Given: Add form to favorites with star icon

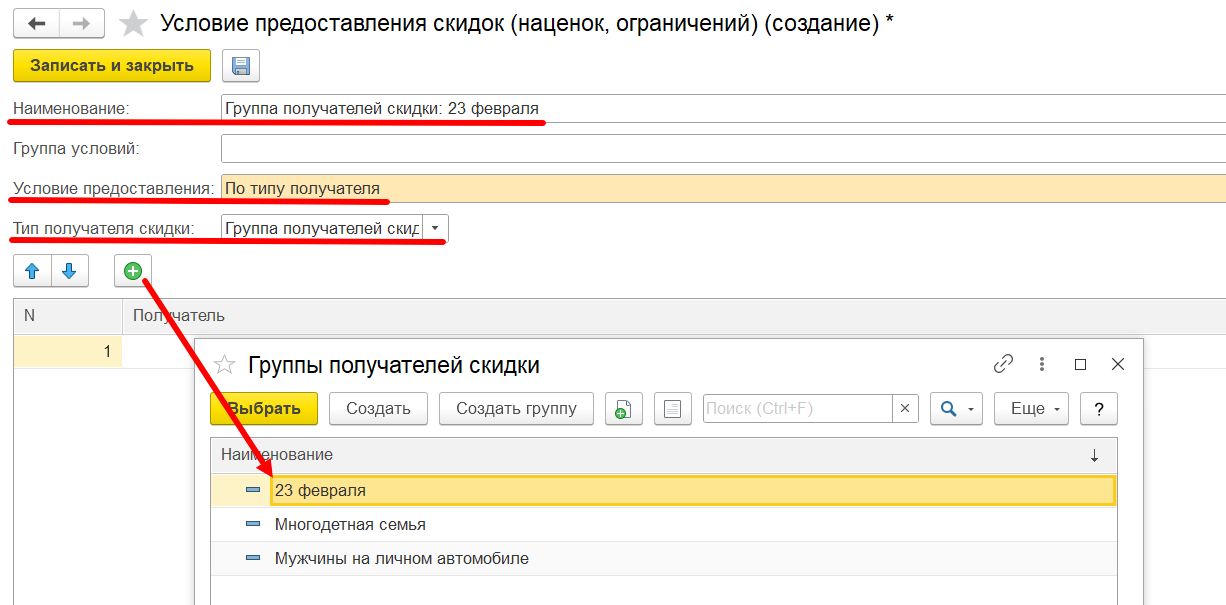Looking at the screenshot, I should click(133, 23).
